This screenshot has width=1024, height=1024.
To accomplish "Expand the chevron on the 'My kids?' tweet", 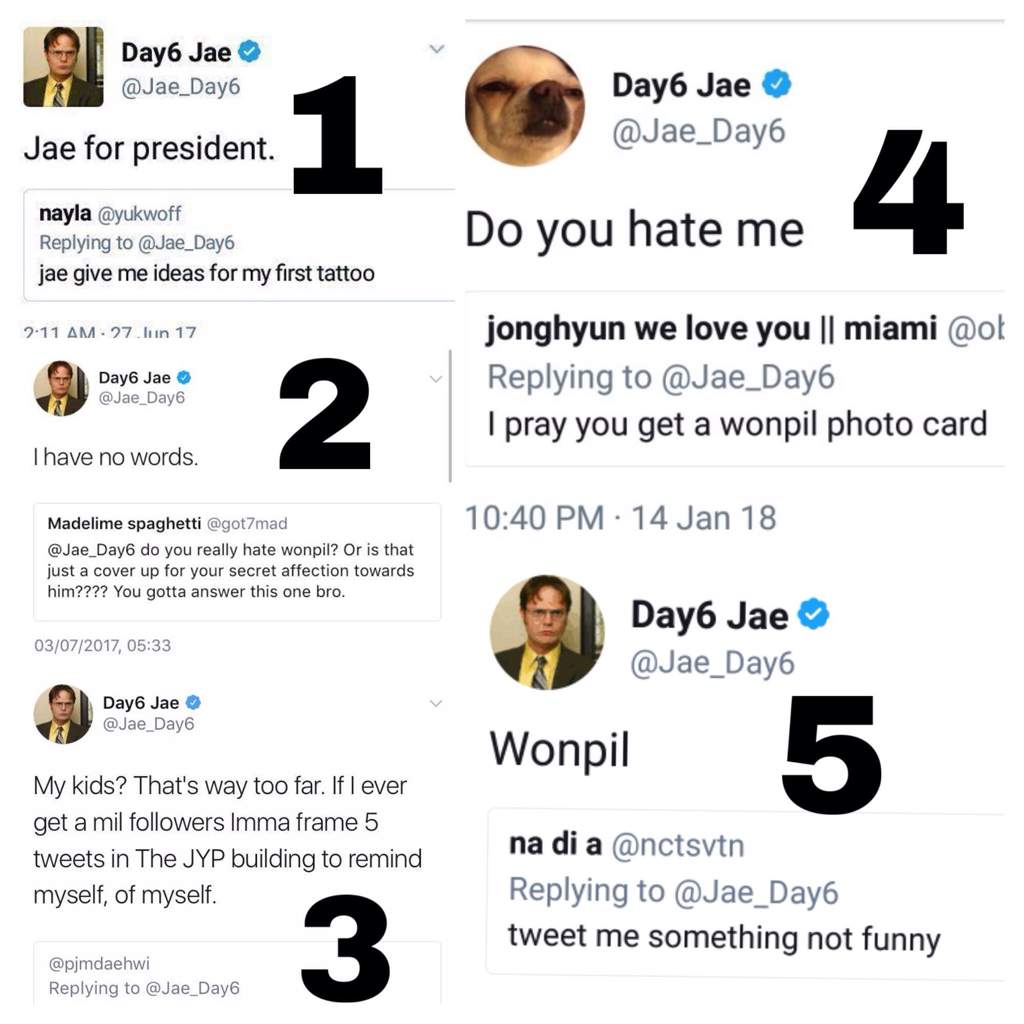I will coord(436,703).
